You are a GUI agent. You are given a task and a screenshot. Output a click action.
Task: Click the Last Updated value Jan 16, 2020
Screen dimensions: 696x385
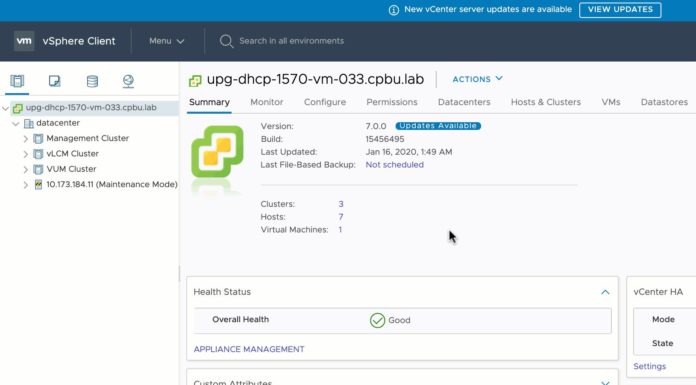pos(409,152)
